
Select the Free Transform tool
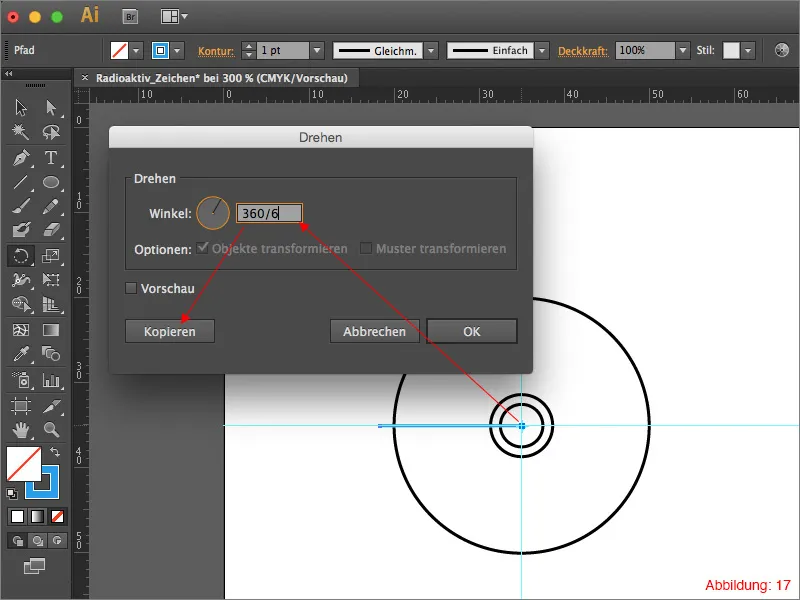51,280
